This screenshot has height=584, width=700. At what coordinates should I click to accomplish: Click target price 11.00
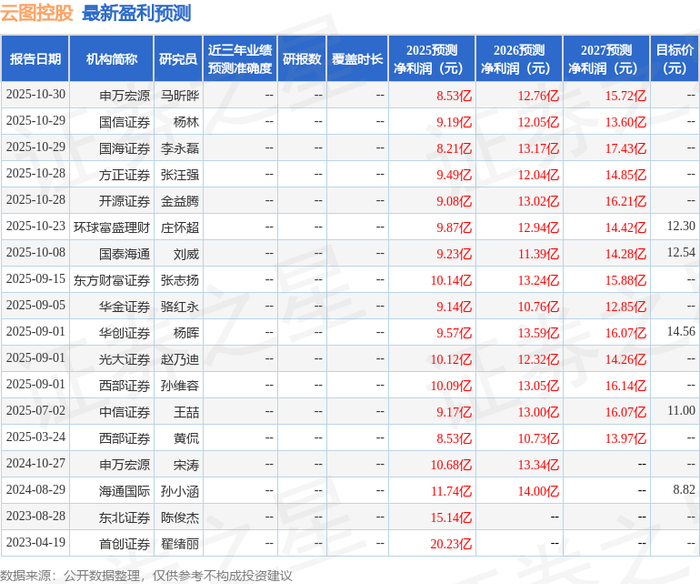[681, 410]
